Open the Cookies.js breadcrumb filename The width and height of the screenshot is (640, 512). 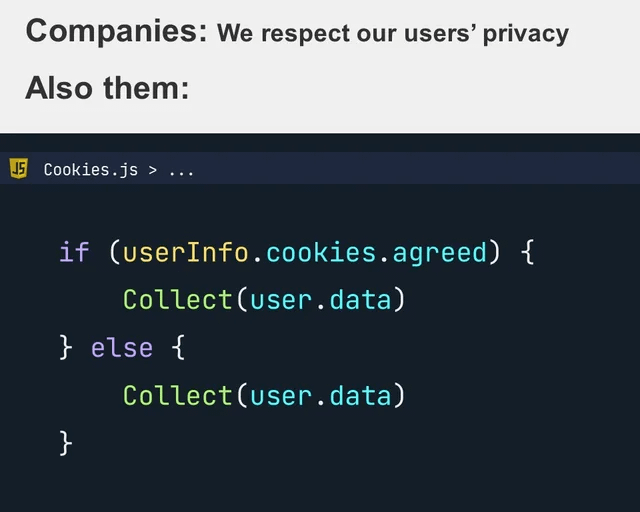point(91,170)
